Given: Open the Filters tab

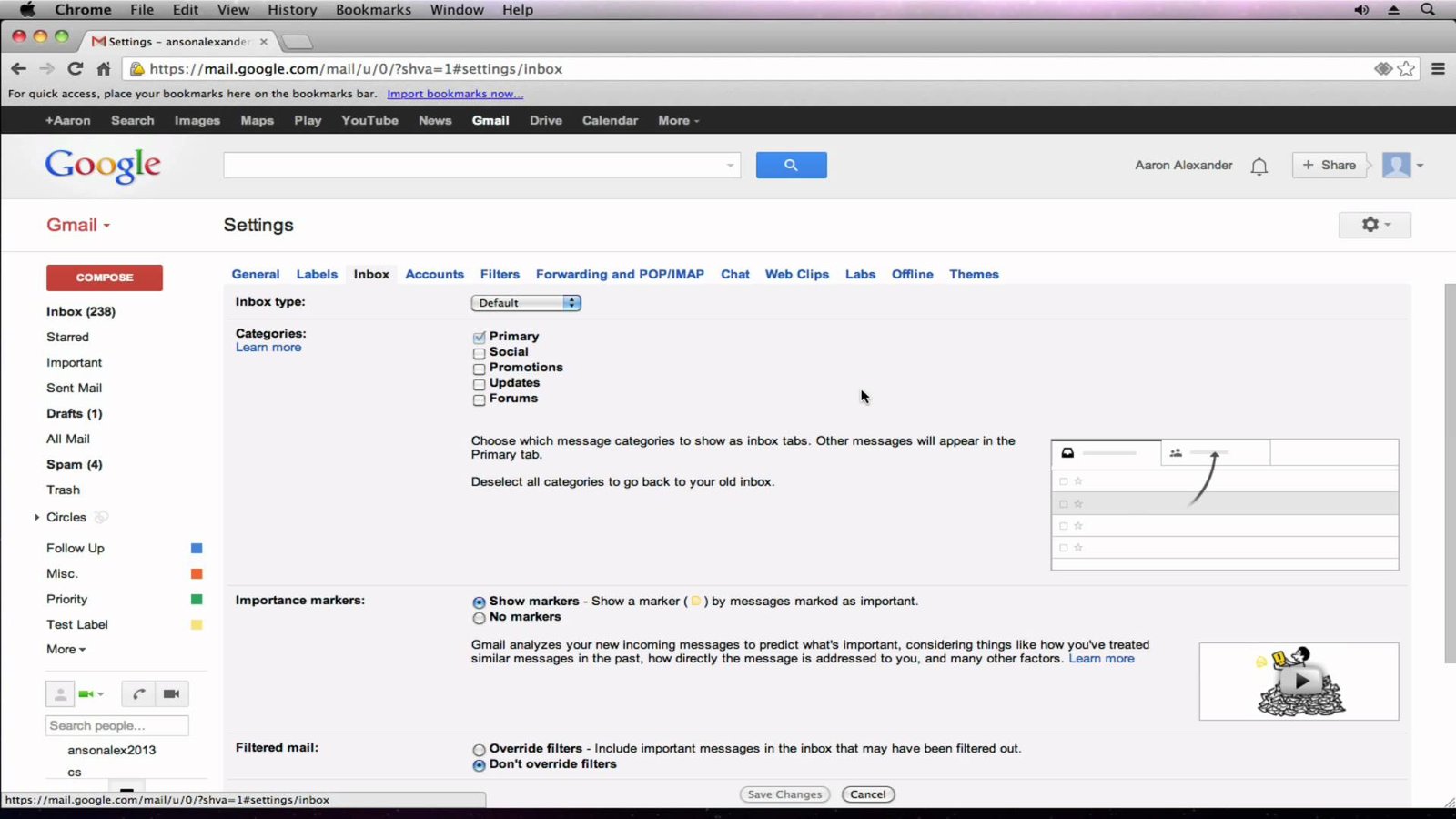Looking at the screenshot, I should [x=500, y=274].
